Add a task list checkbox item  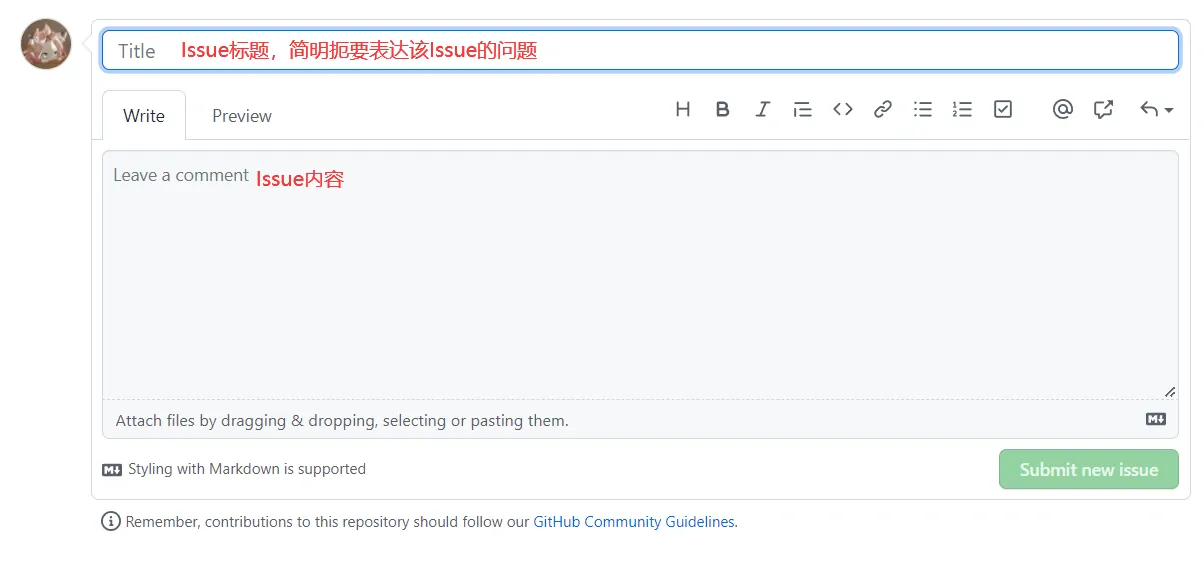[x=1003, y=110]
